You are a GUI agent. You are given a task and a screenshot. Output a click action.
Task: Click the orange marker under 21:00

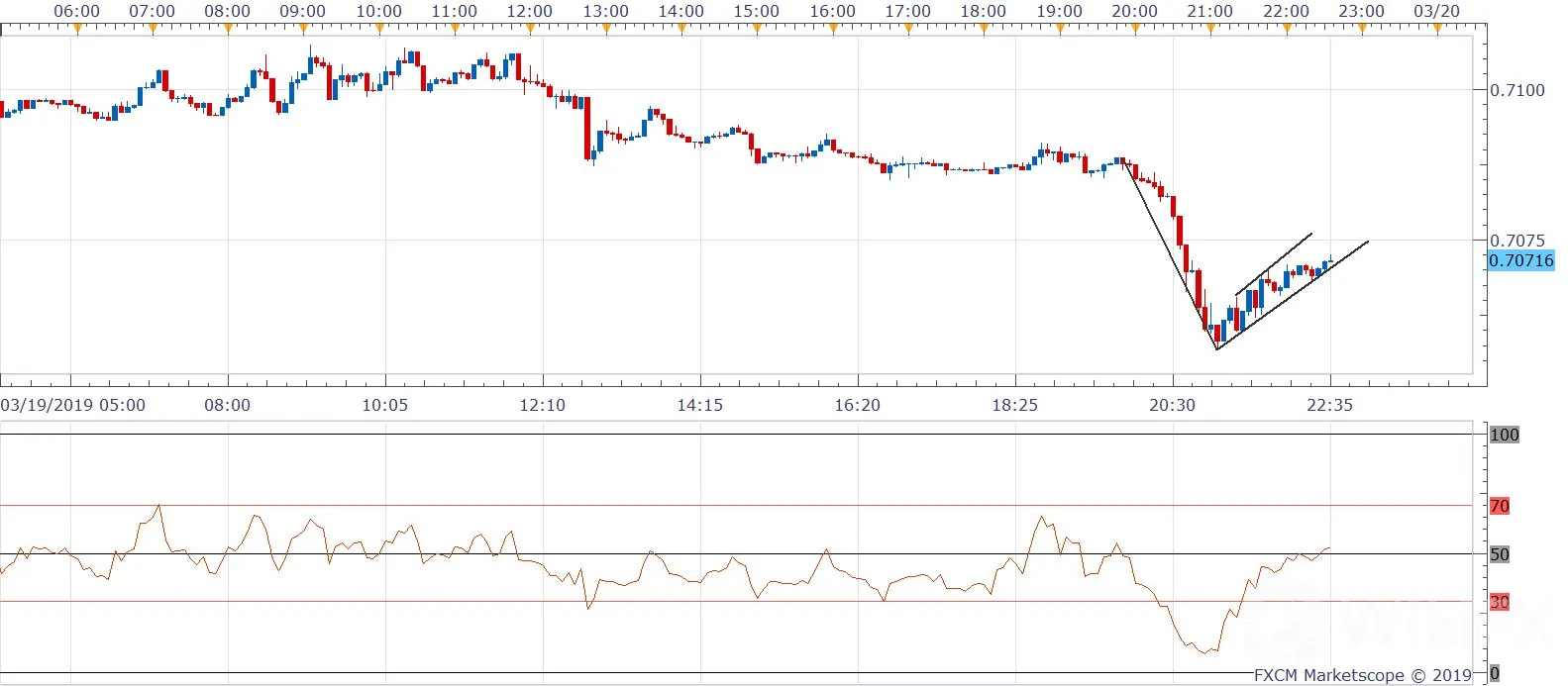pos(1211,29)
